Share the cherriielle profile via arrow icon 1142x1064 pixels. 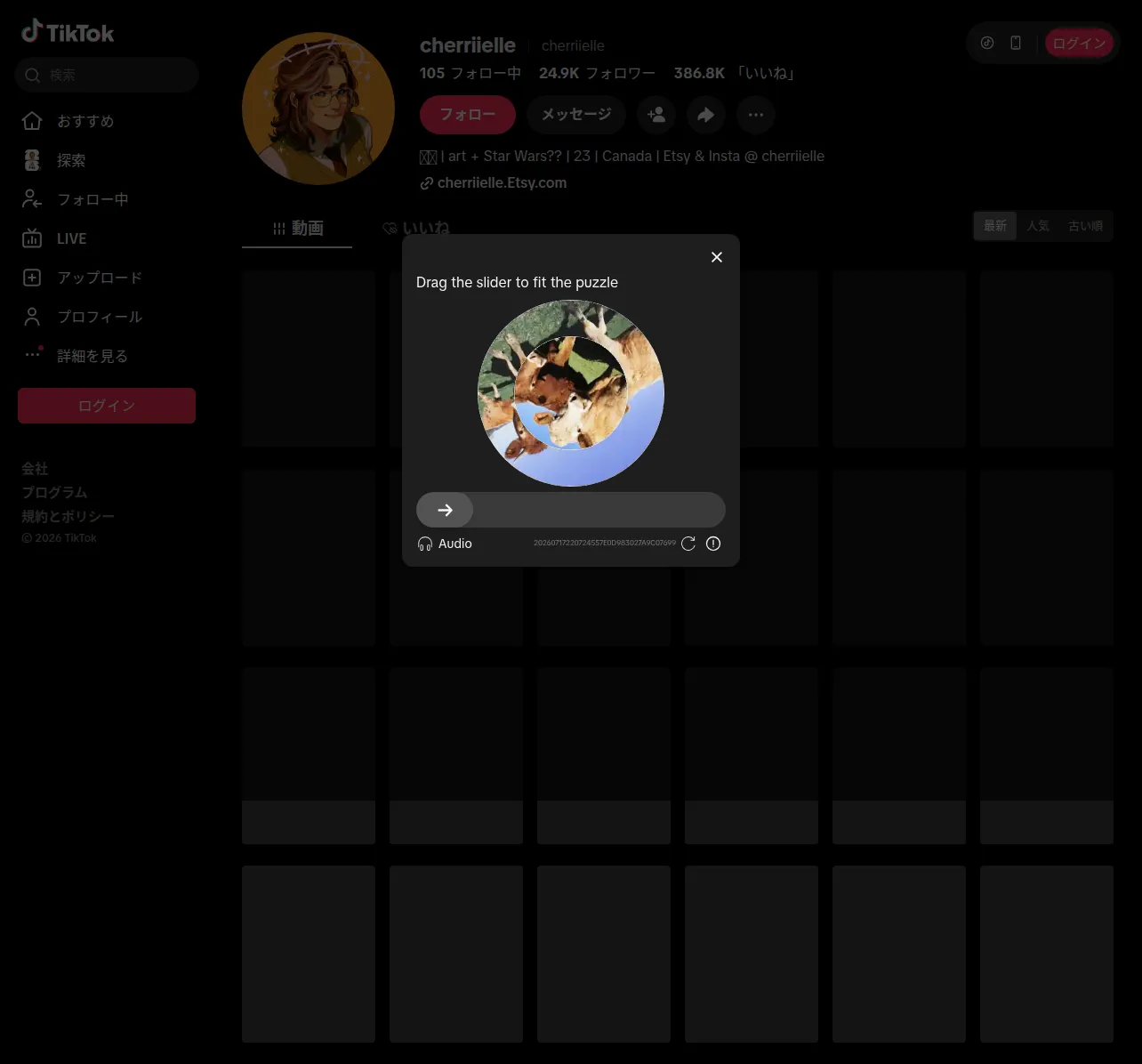tap(706, 115)
